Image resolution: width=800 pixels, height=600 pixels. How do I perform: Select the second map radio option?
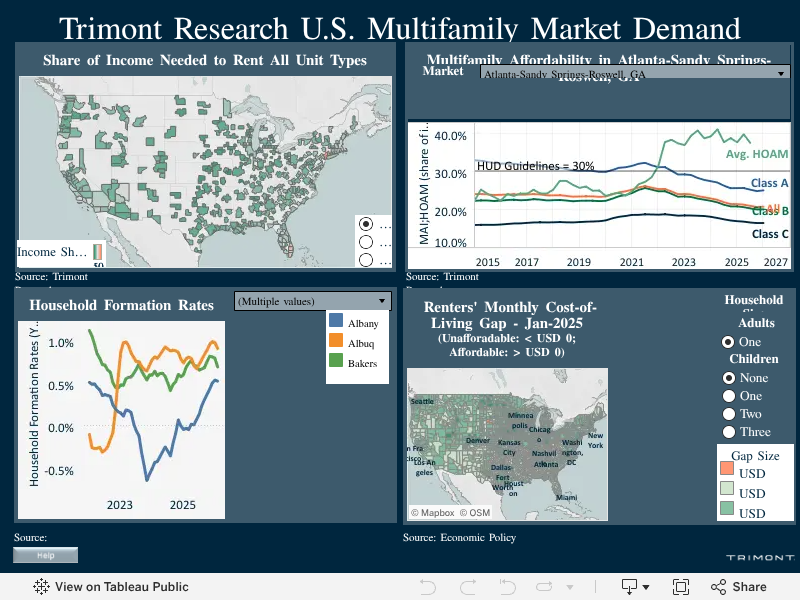[x=366, y=242]
